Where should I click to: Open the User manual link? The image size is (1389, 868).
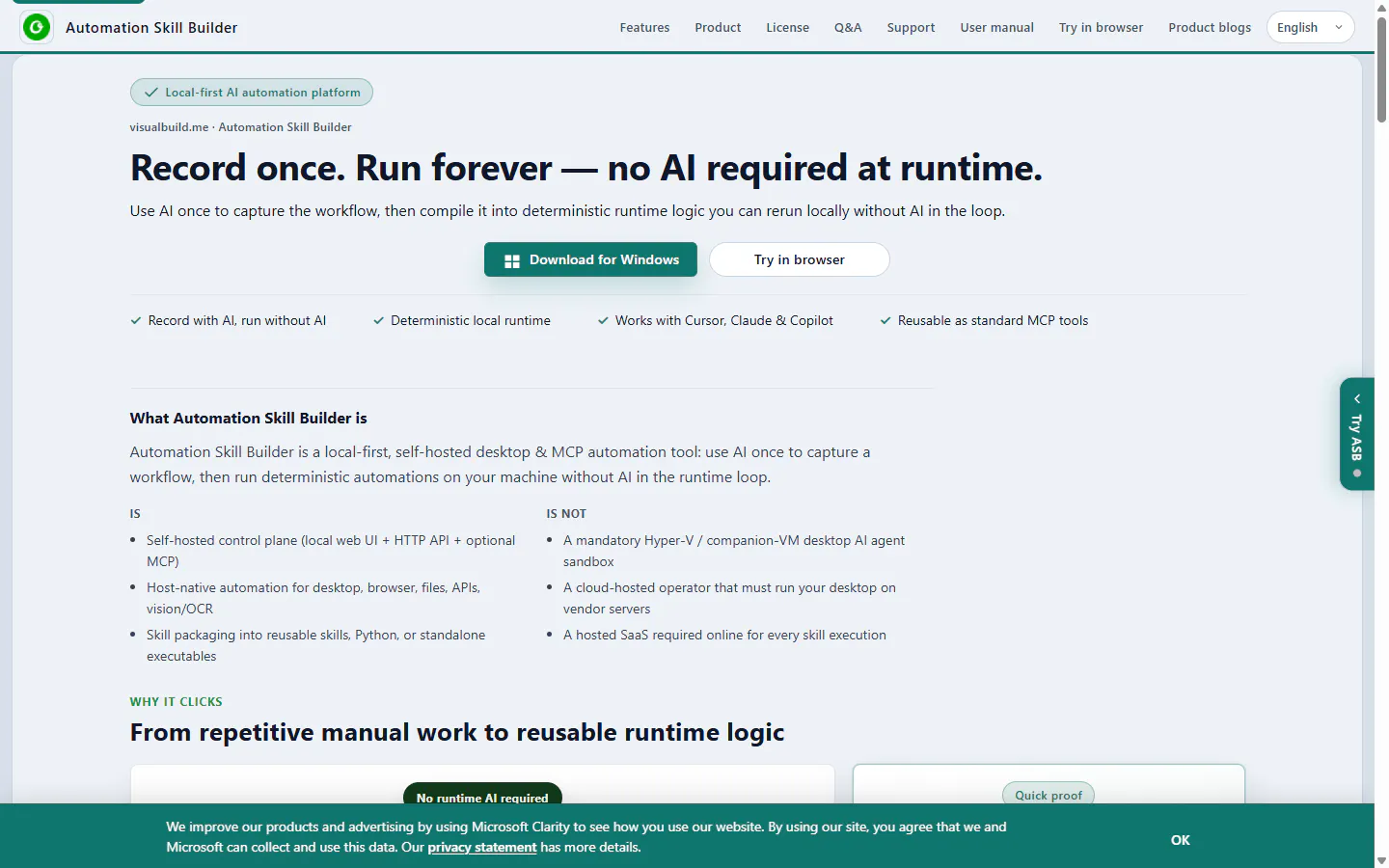996,27
